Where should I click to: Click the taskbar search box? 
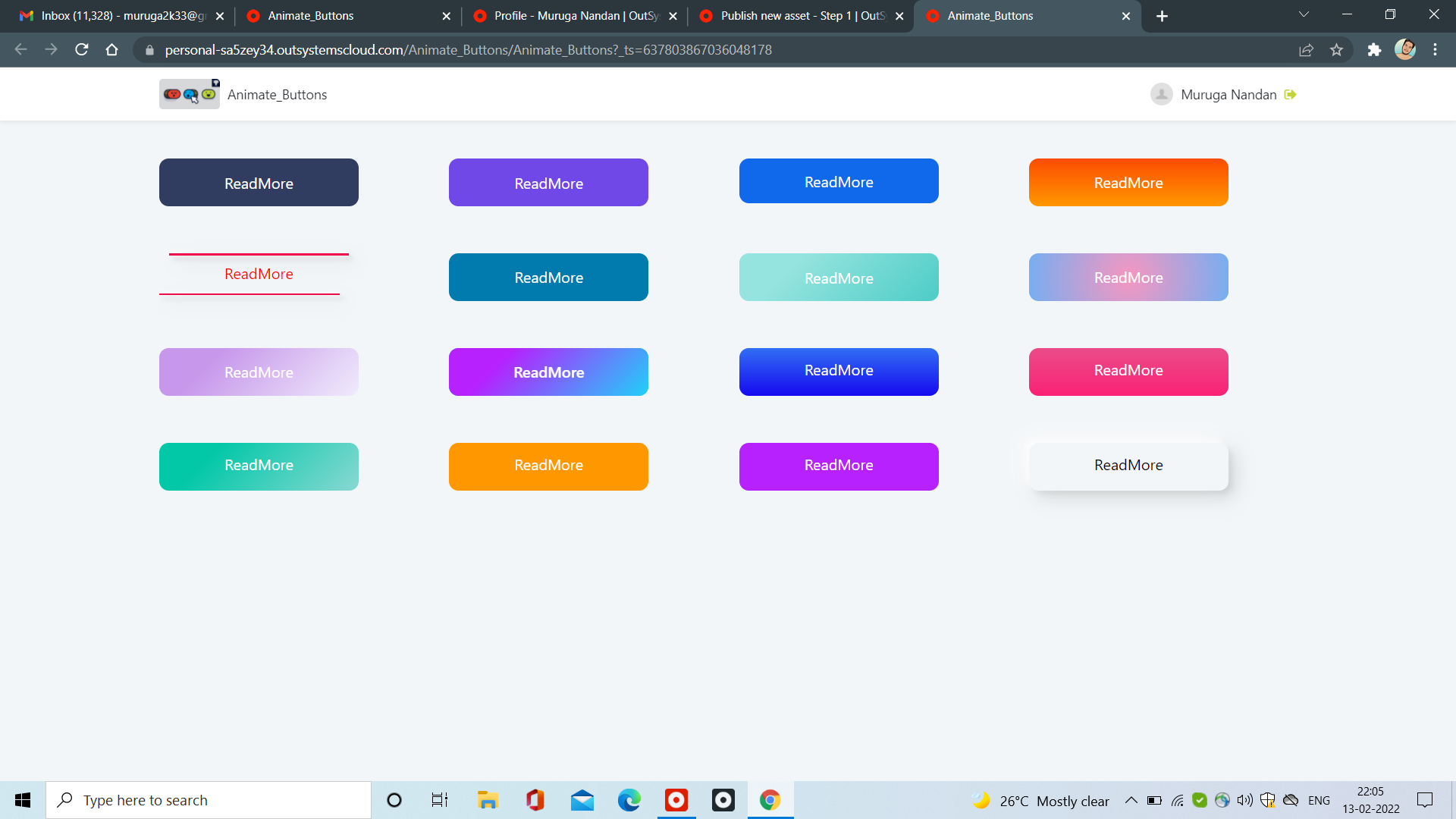pos(209,800)
